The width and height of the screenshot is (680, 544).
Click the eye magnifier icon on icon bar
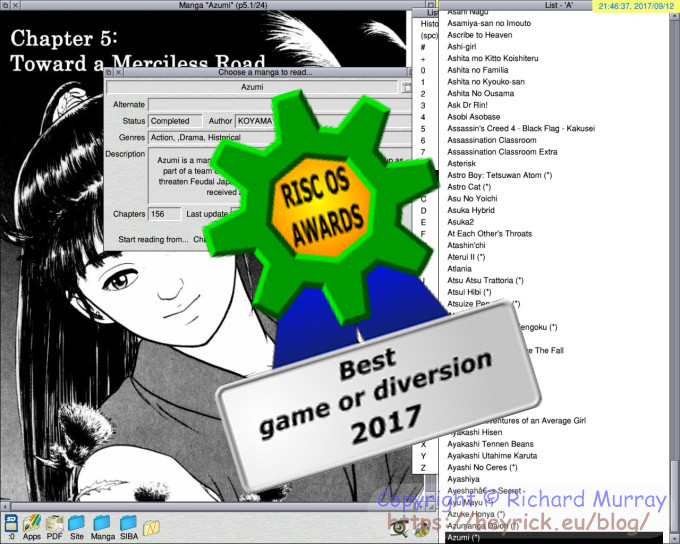[x=399, y=528]
